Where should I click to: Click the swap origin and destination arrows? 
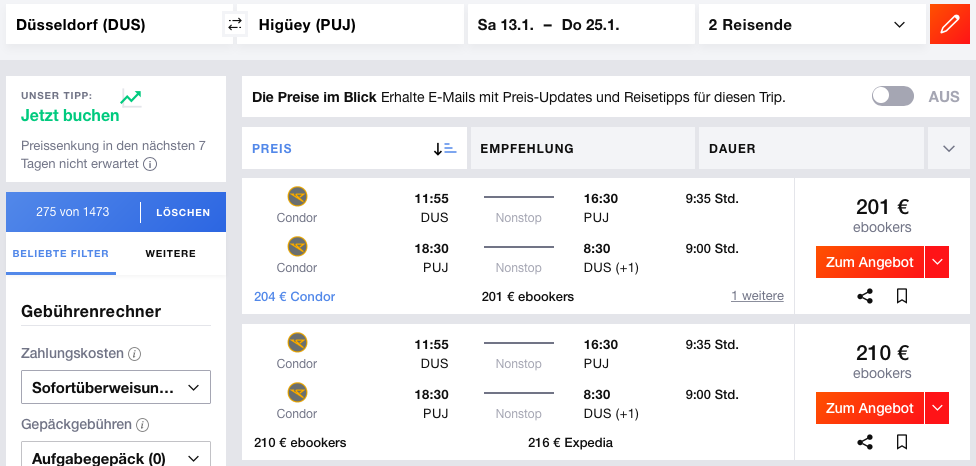coord(235,25)
